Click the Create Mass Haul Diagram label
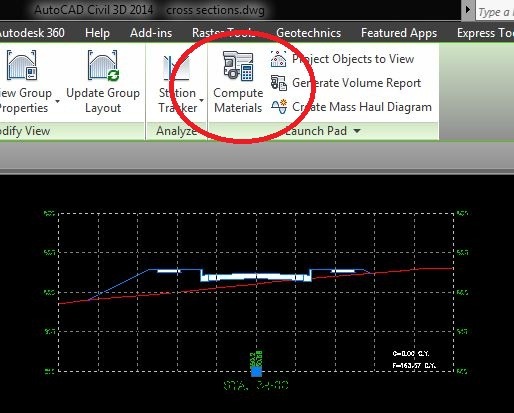Image resolution: width=514 pixels, height=413 pixels. (x=362, y=107)
